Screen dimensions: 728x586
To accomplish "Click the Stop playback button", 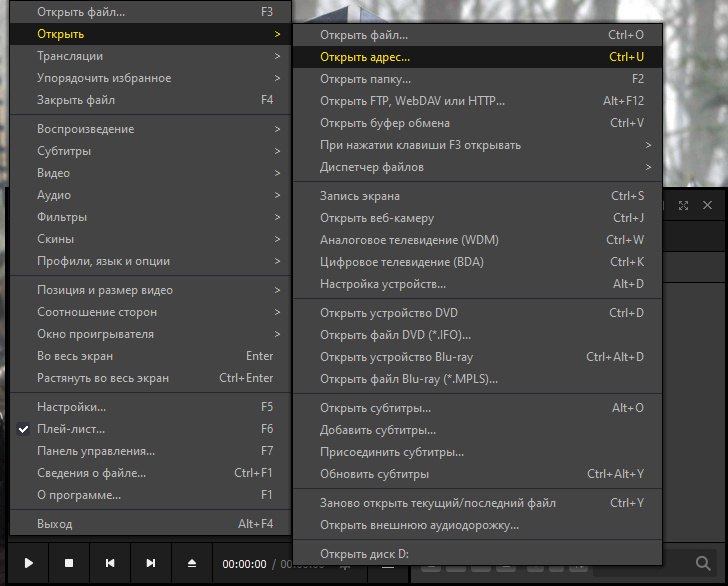I will pos(69,564).
